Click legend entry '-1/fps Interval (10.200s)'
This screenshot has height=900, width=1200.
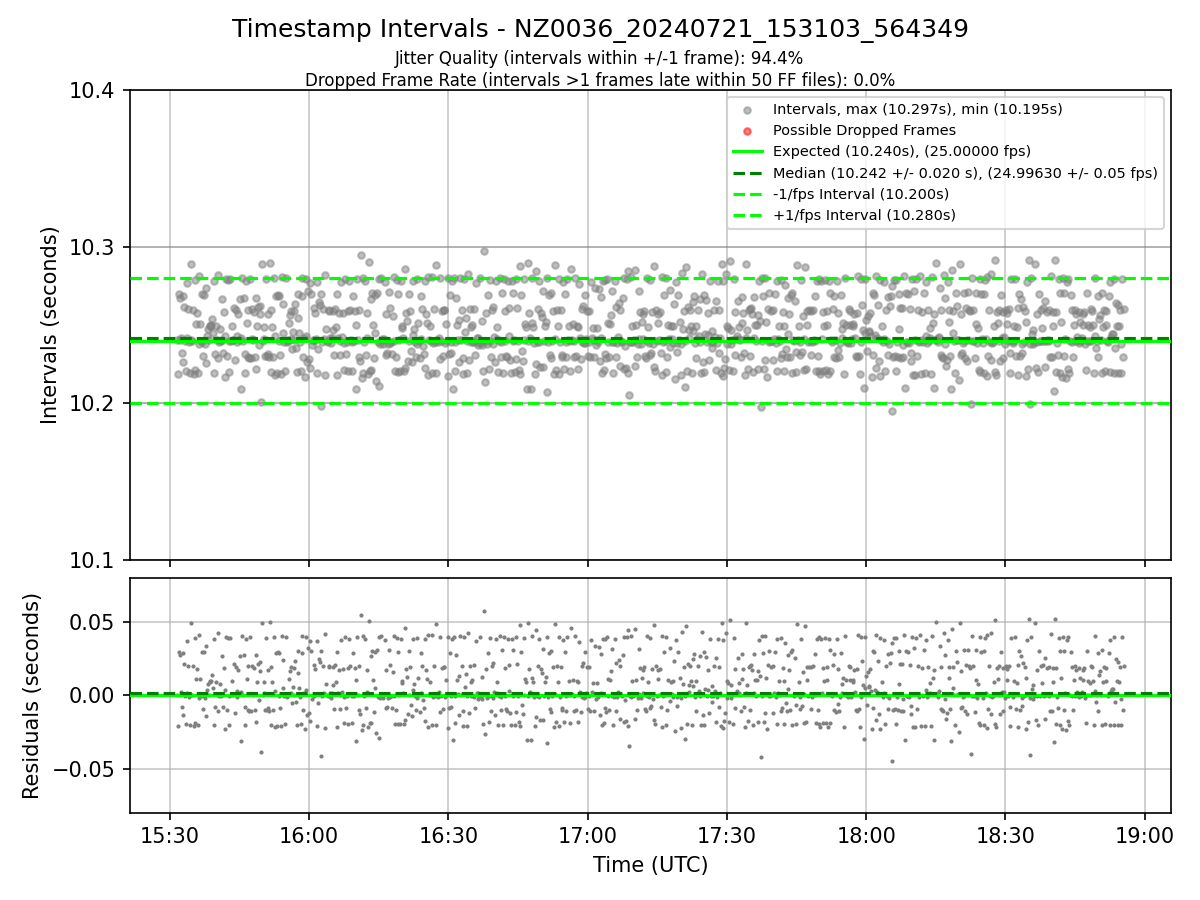point(861,194)
